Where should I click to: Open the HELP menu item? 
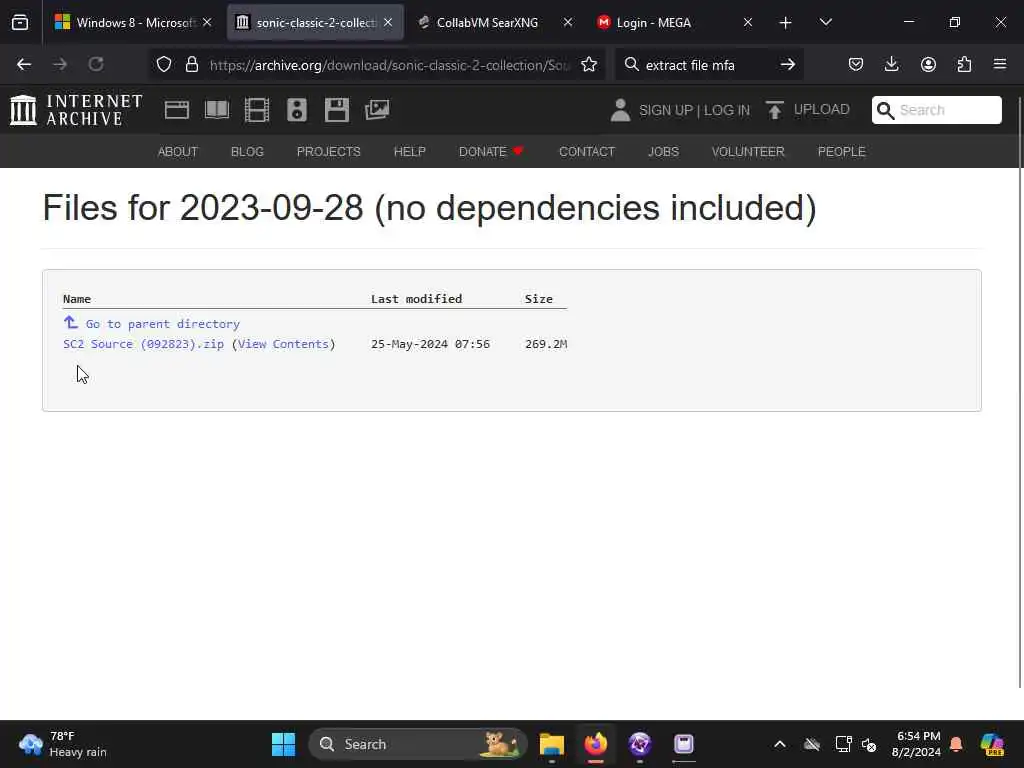[409, 152]
